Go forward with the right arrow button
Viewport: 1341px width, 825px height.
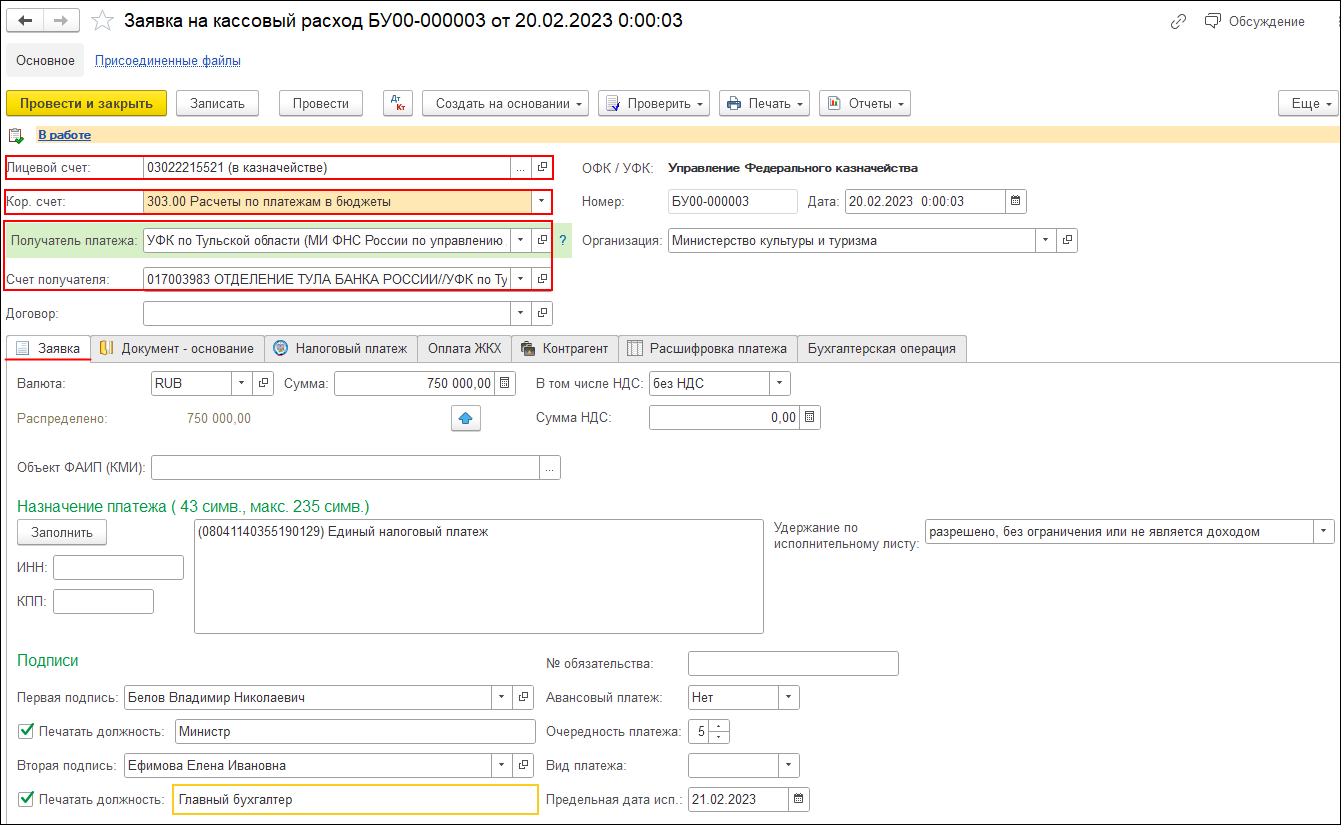(61, 21)
